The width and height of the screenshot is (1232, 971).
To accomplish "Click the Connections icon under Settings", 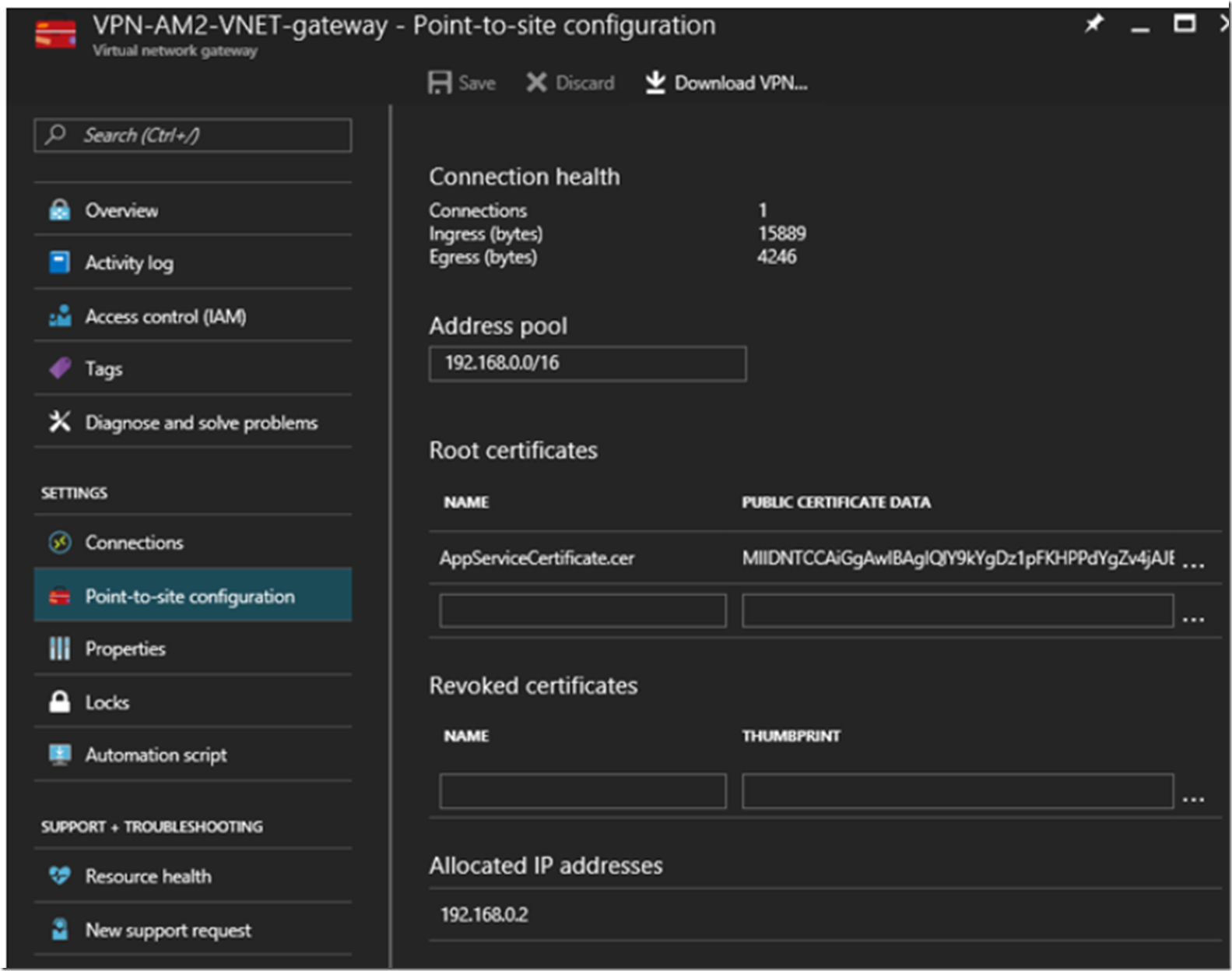I will tap(60, 542).
